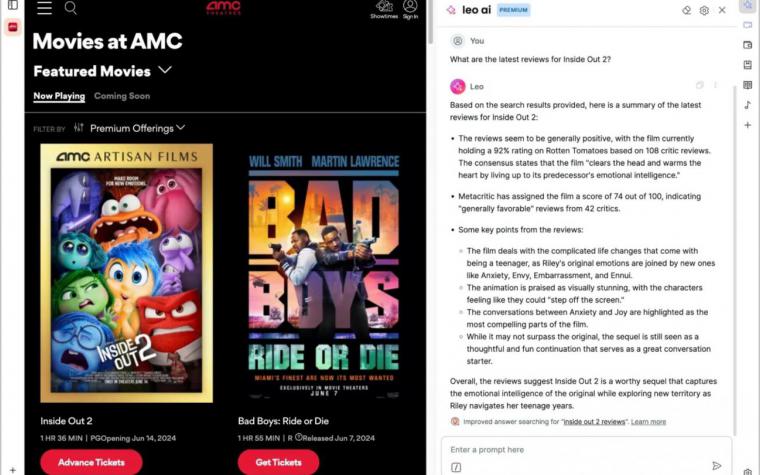This screenshot has width=760, height=475.
Task: Open Showtimes from the AMC header
Action: click(x=384, y=10)
